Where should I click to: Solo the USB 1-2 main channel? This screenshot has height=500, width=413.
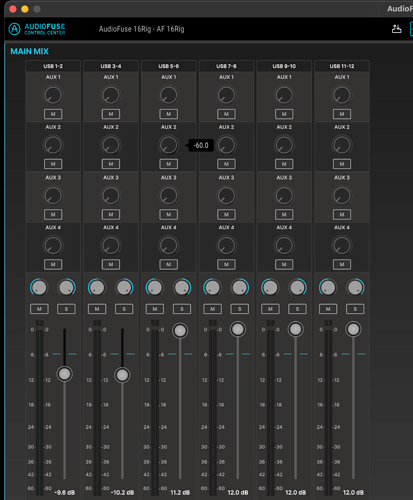tap(66, 309)
